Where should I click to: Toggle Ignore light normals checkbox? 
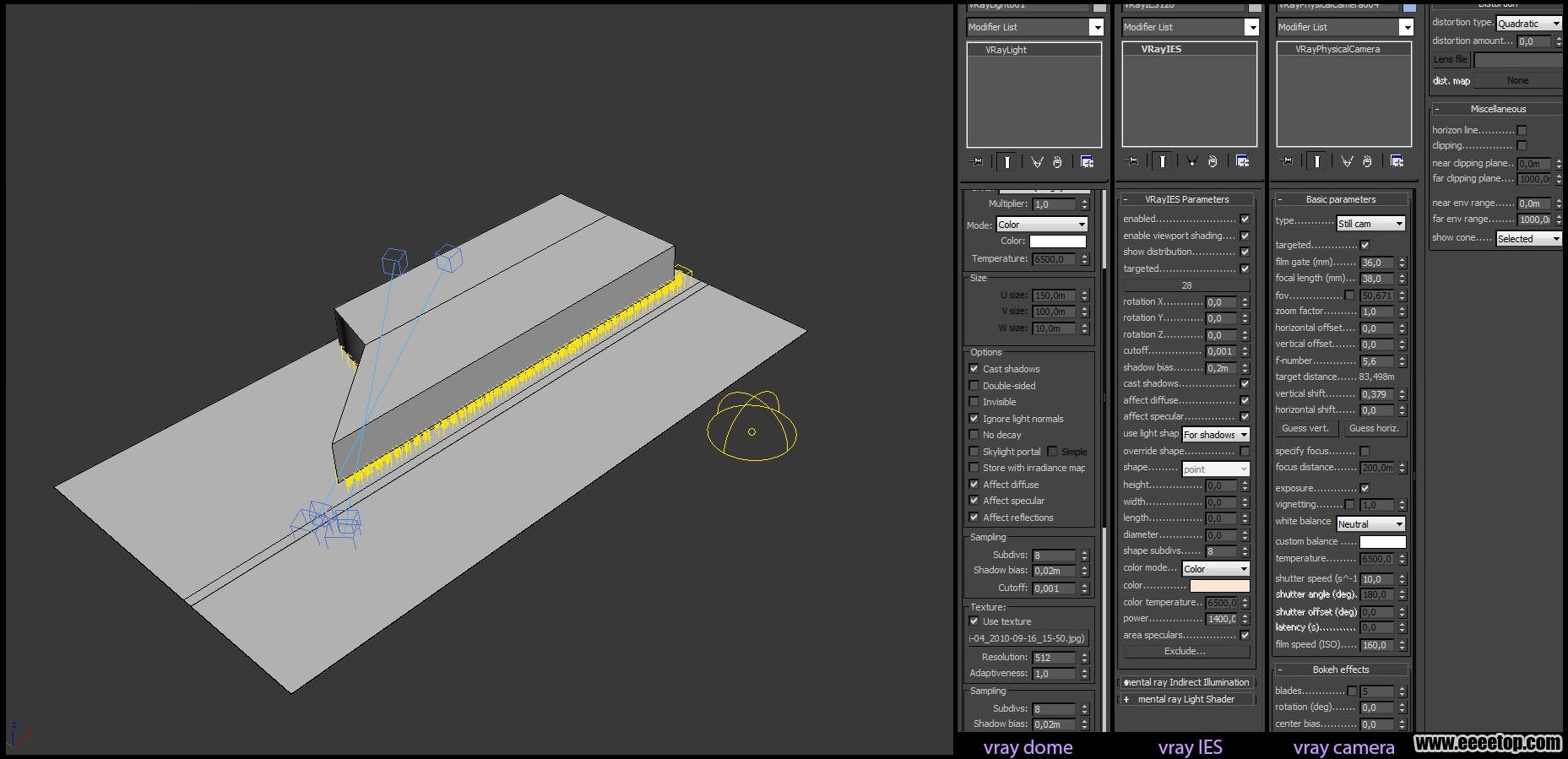(974, 419)
